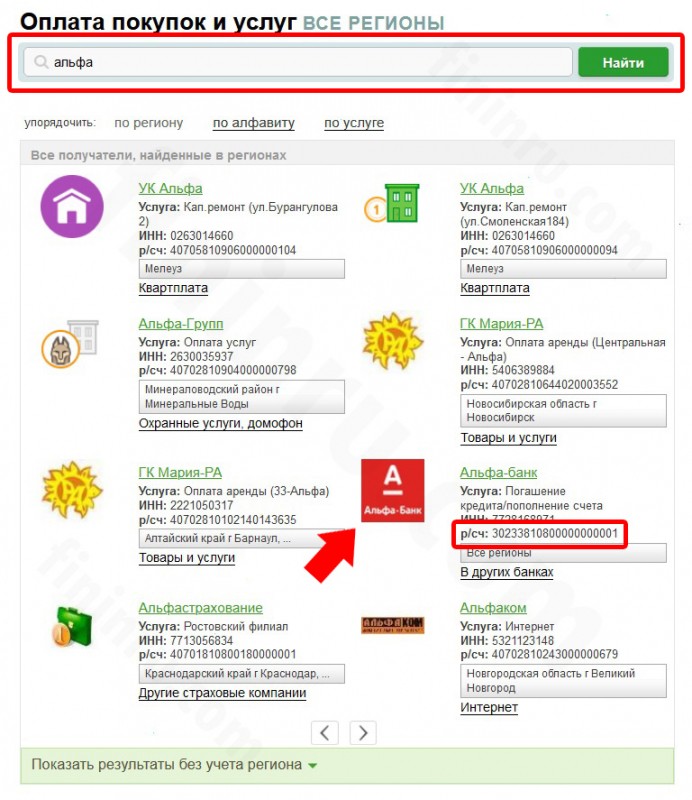Go to previous results page arrow
The height and width of the screenshot is (800, 692).
(325, 733)
